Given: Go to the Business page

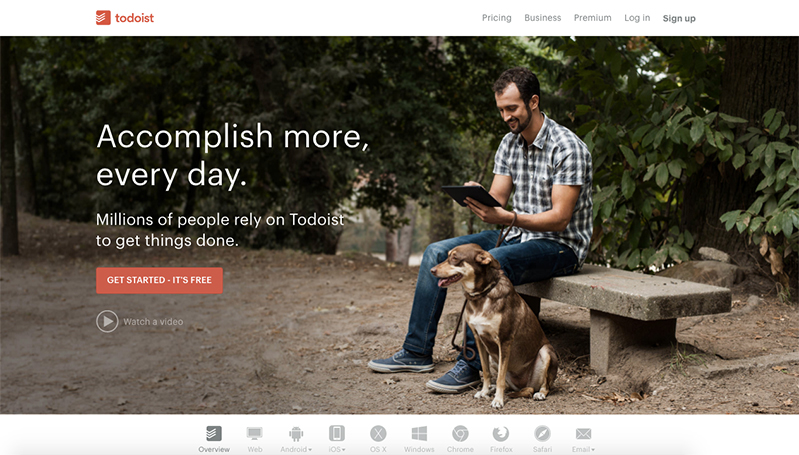Looking at the screenshot, I should (543, 18).
